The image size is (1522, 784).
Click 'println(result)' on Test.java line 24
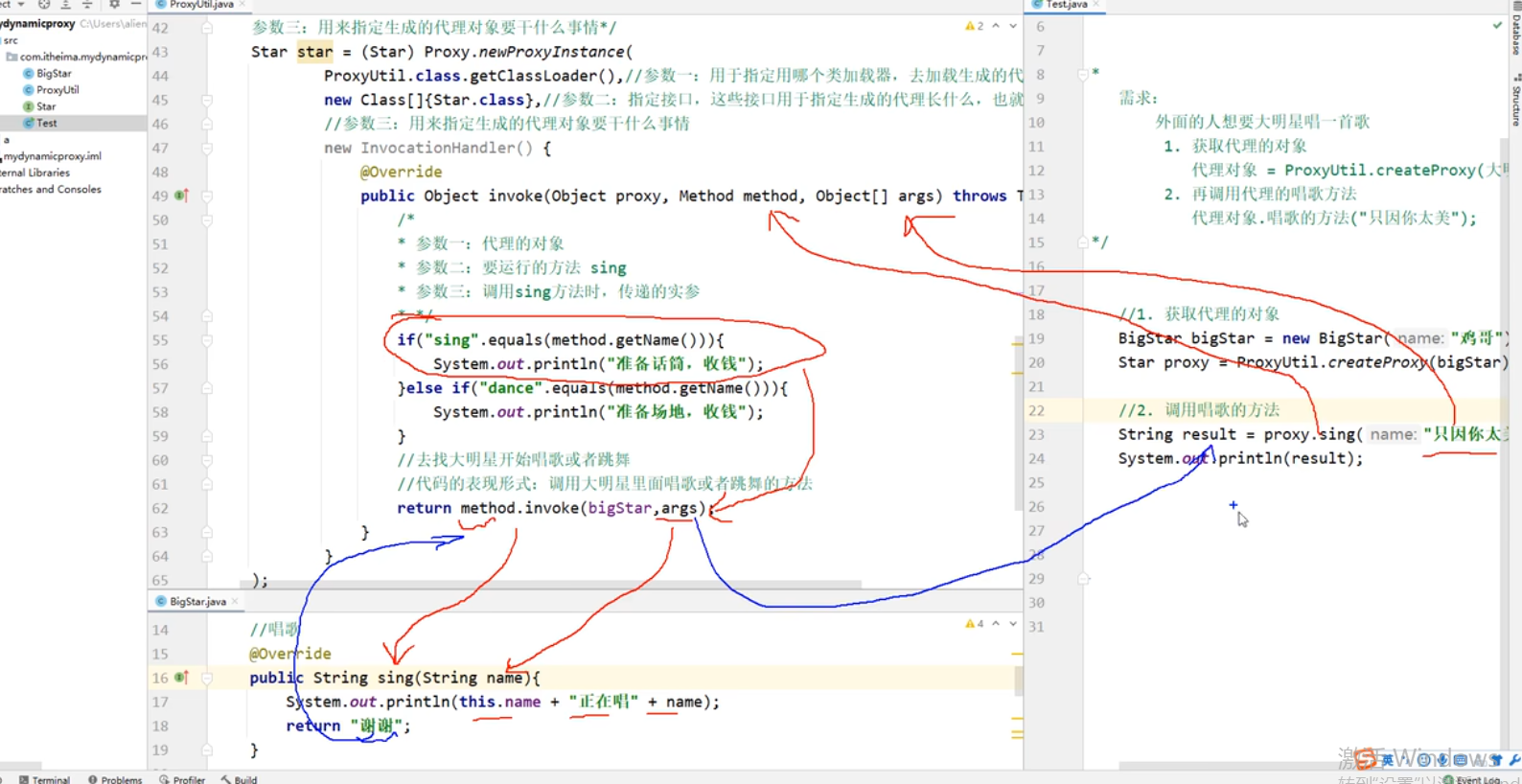[x=1288, y=458]
